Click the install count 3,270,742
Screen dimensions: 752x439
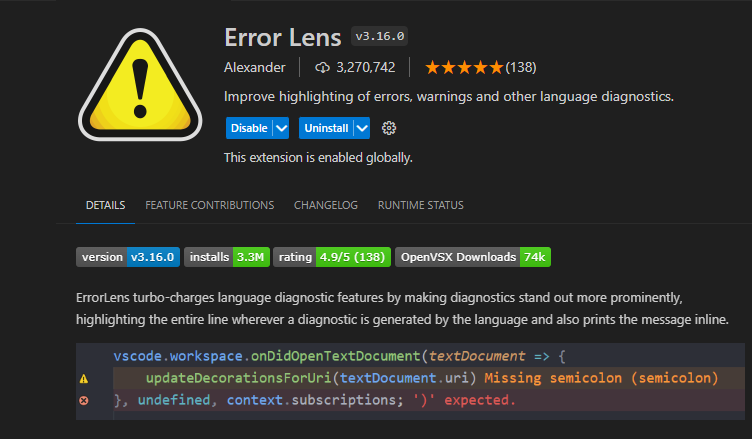point(366,68)
